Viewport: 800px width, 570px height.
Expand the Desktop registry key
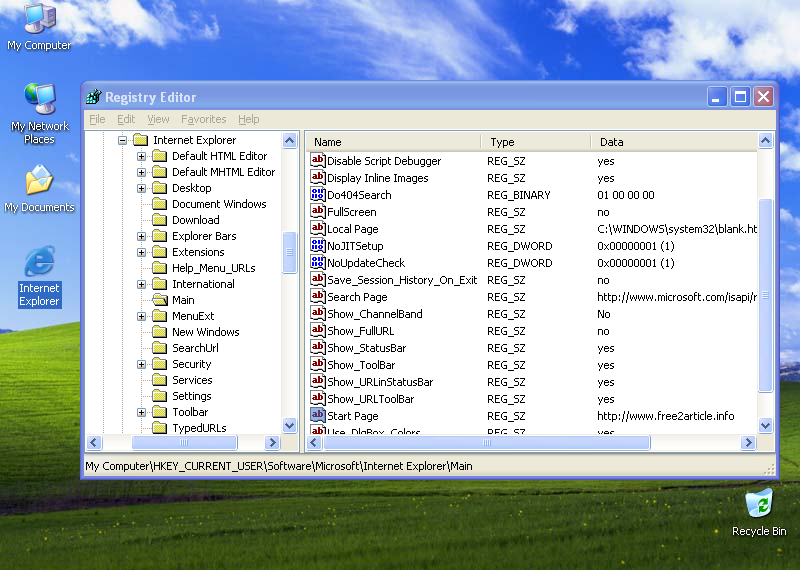[141, 188]
